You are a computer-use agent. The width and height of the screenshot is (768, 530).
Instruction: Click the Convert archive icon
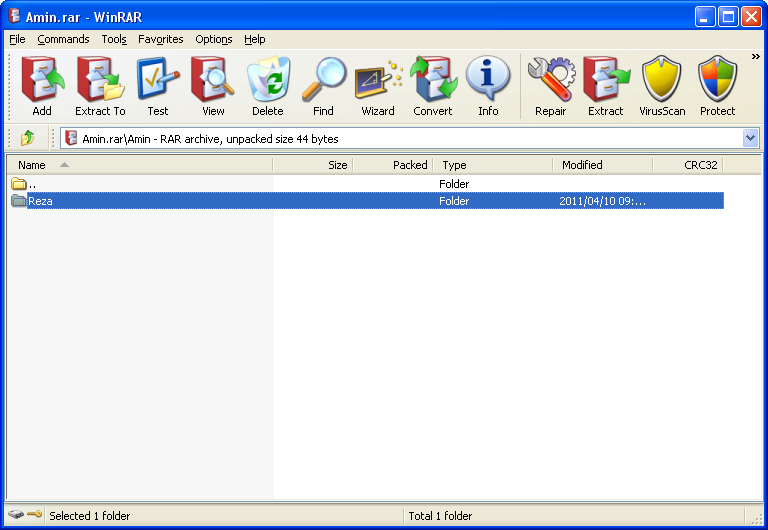(x=433, y=85)
